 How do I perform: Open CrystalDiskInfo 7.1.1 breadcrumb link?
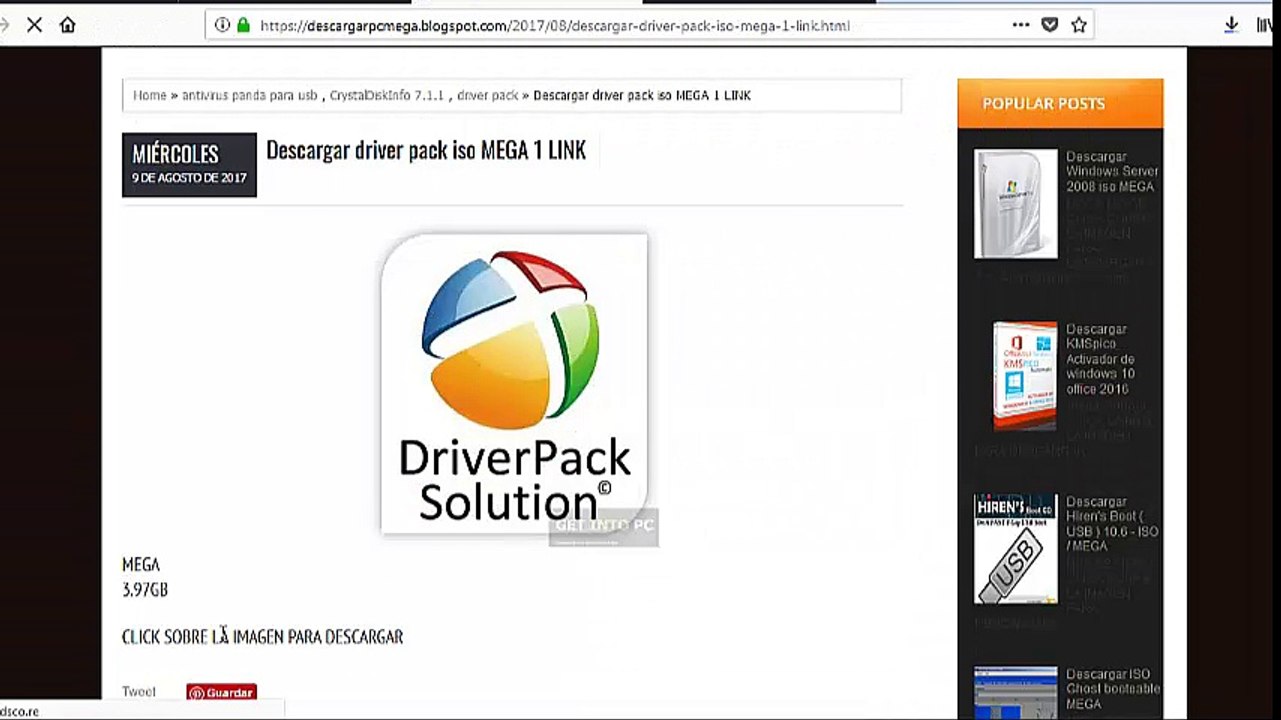tap(386, 95)
